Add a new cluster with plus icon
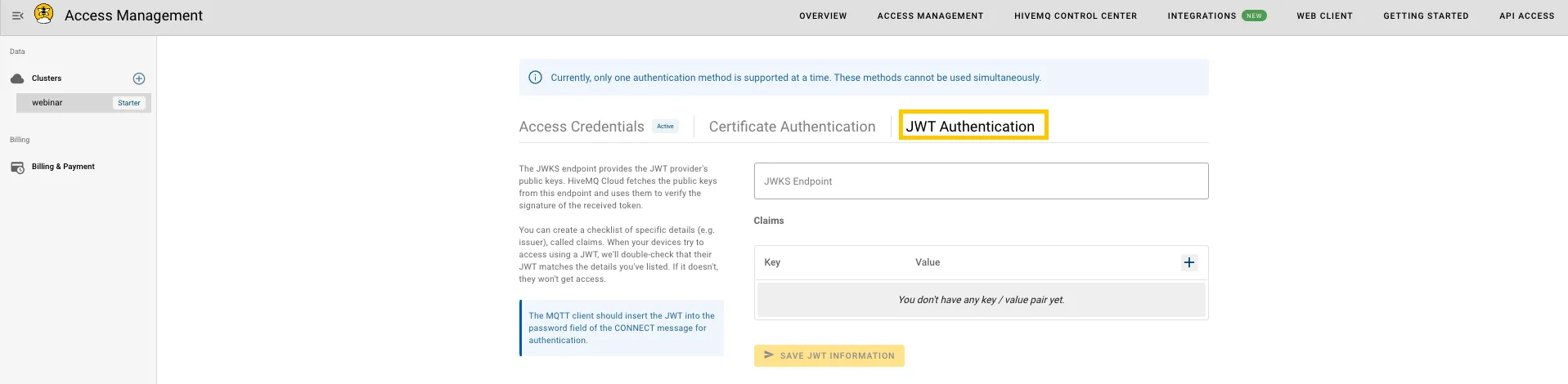This screenshot has width=1568, height=384. (139, 78)
